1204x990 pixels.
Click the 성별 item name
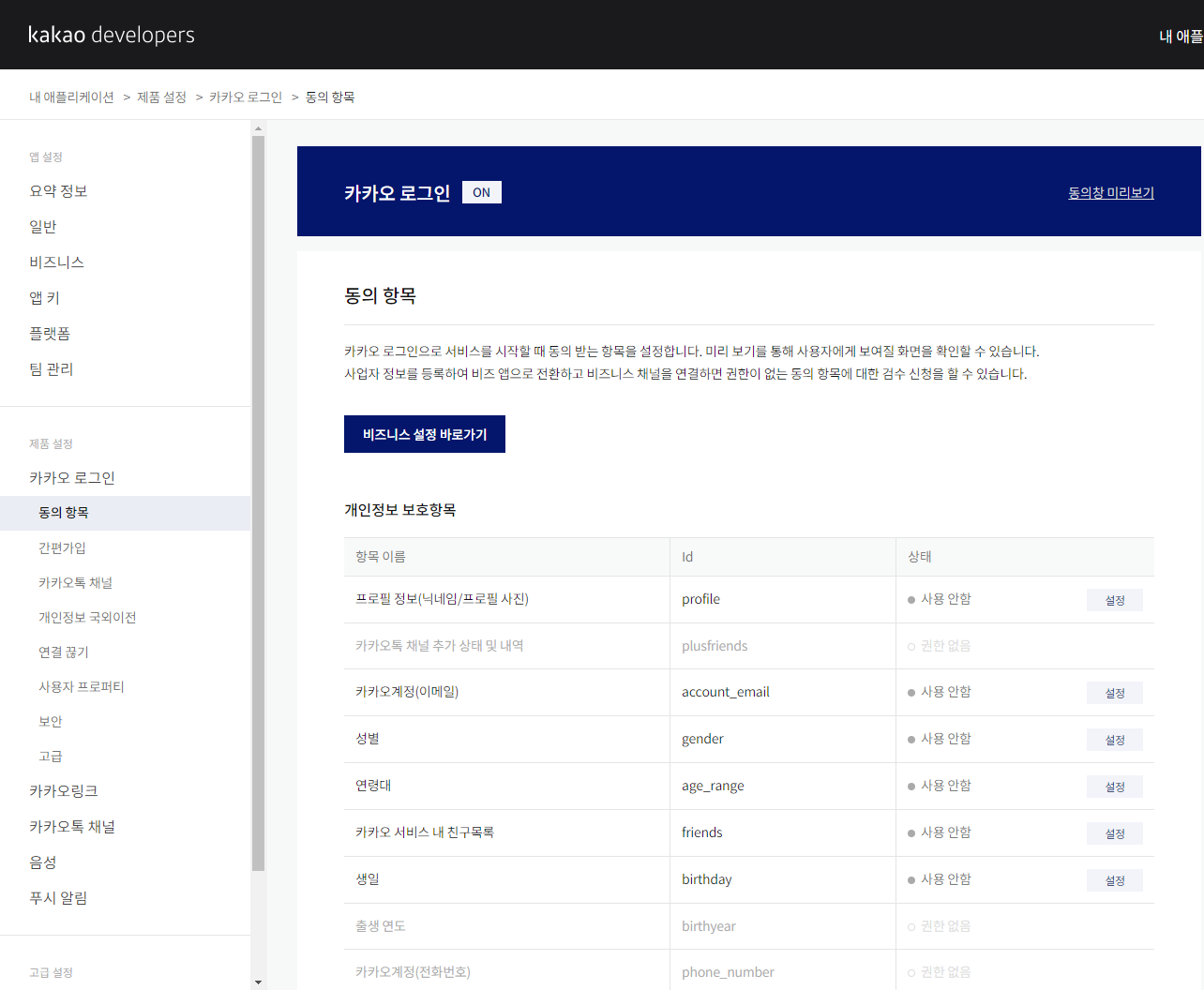coord(368,739)
